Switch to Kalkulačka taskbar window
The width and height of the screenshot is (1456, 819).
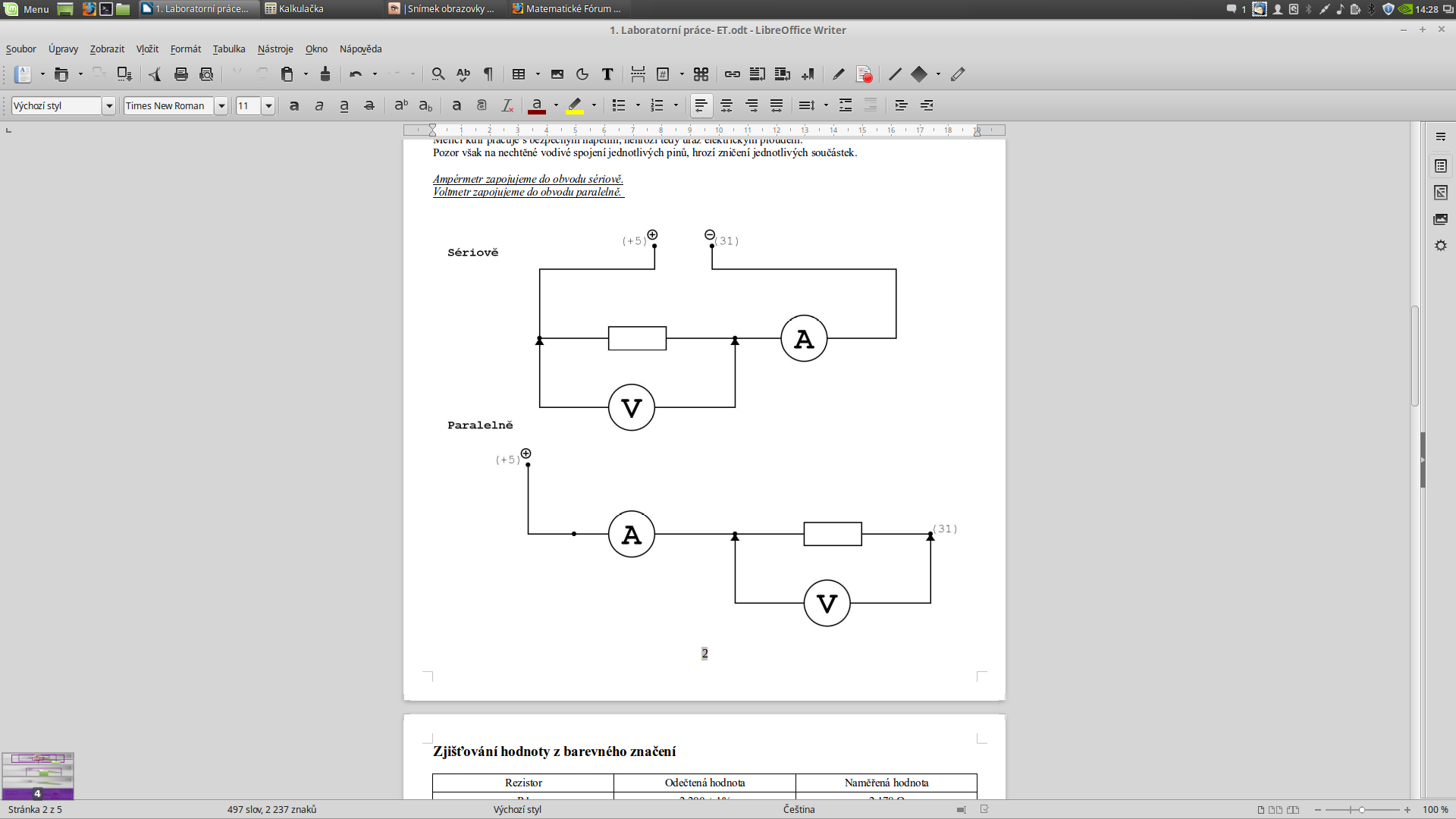(321, 9)
